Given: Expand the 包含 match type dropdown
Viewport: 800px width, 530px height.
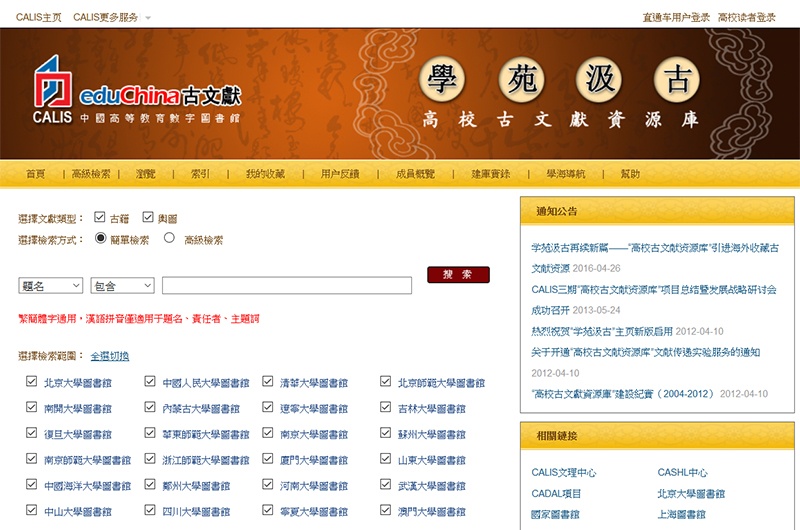Looking at the screenshot, I should click(122, 286).
